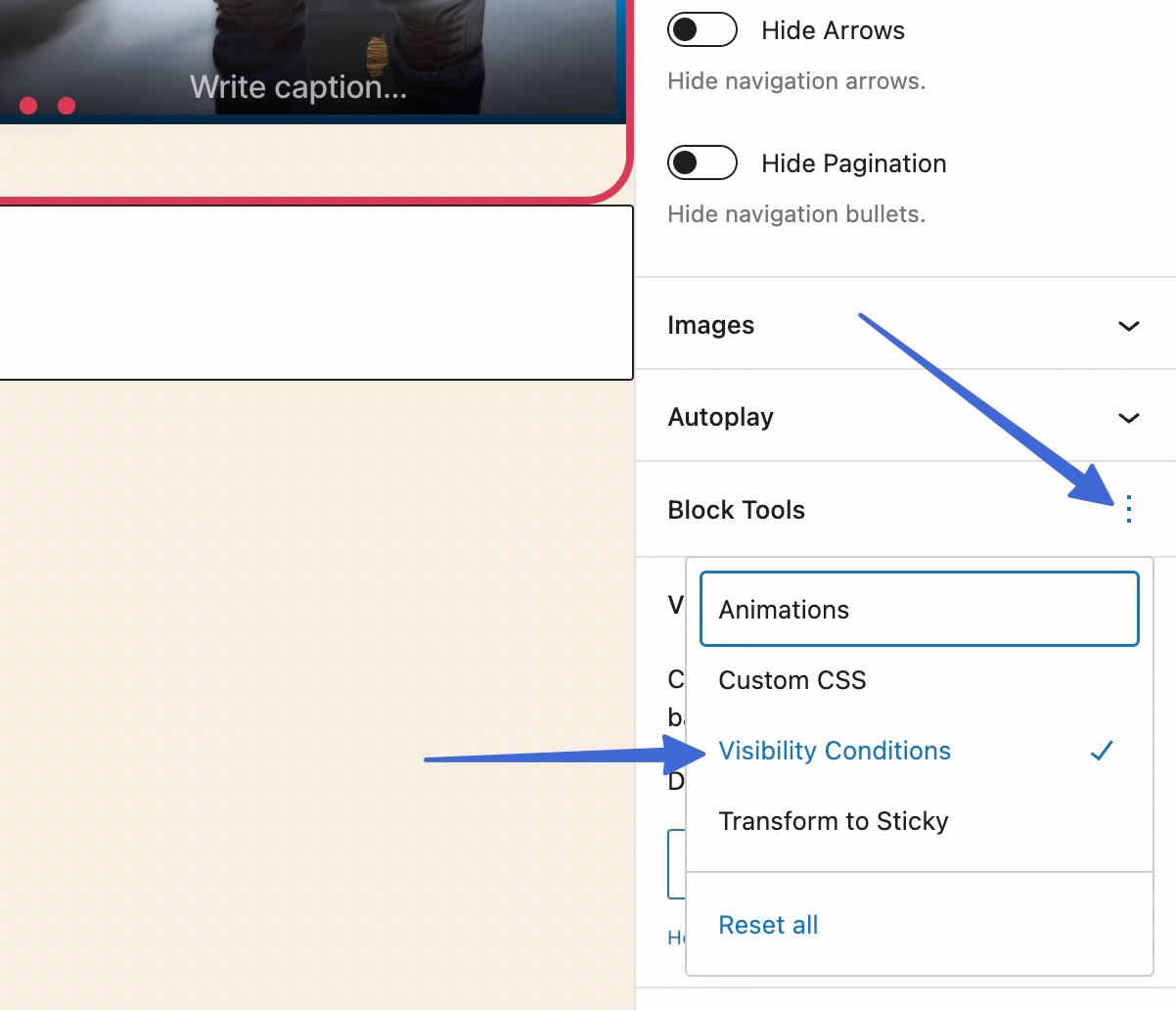Click the Block Tools section header
The width and height of the screenshot is (1176, 1010).
(x=736, y=510)
